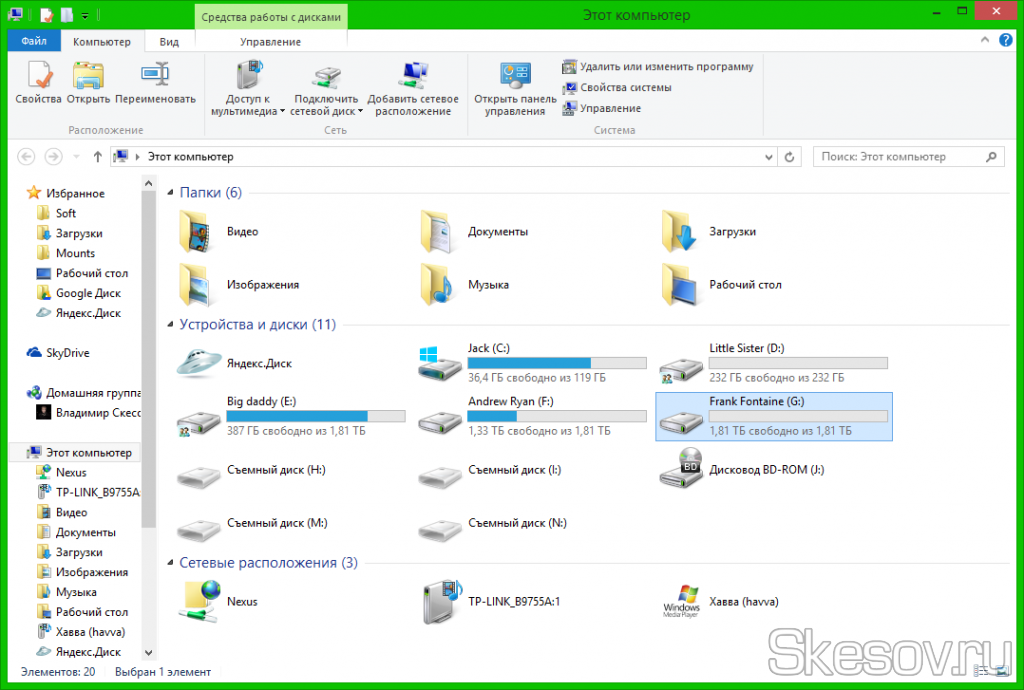The height and width of the screenshot is (690, 1024).
Task: Click the Переименовать (Rename) ribbon icon
Action: [x=155, y=77]
